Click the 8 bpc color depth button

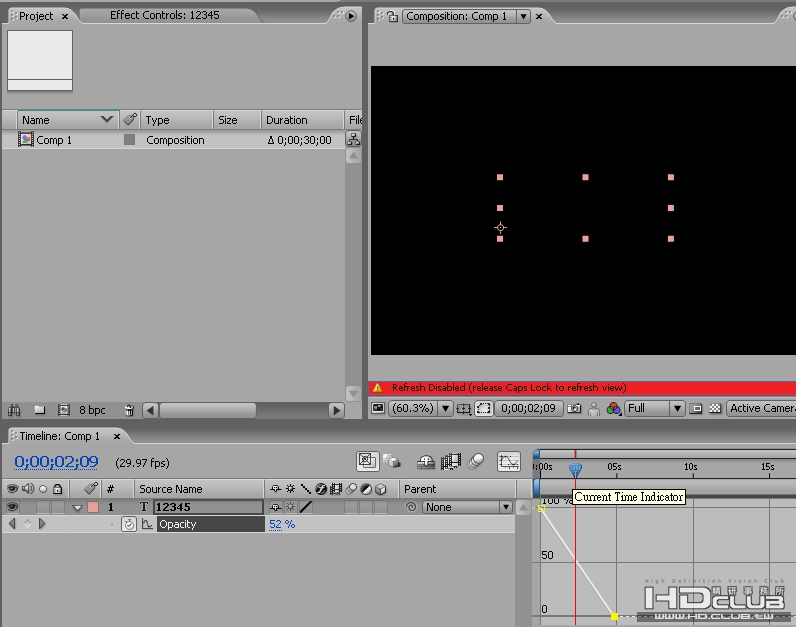92,410
